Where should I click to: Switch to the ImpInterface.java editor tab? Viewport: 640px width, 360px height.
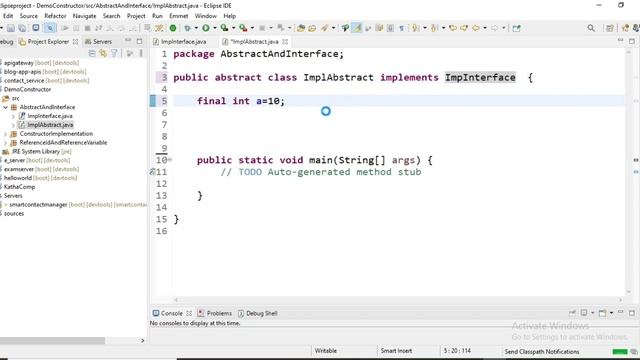[x=180, y=42]
